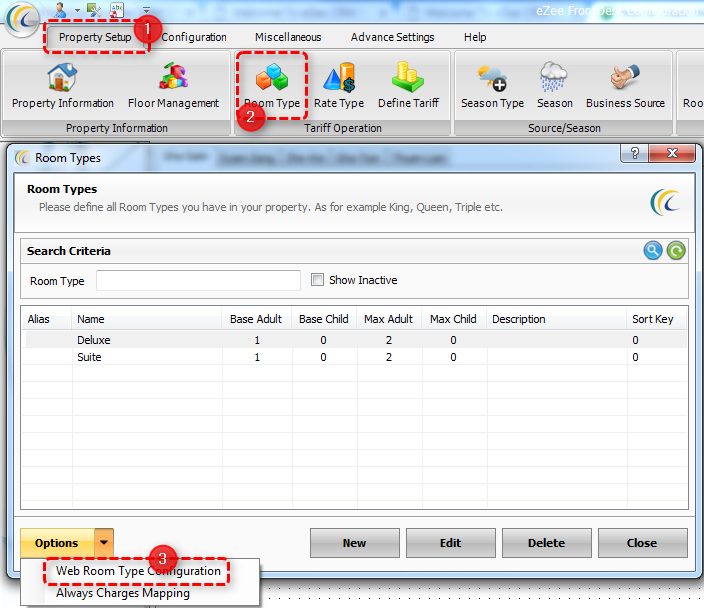Open quick access toolbar customize arrow
This screenshot has width=704, height=608.
(146, 9)
